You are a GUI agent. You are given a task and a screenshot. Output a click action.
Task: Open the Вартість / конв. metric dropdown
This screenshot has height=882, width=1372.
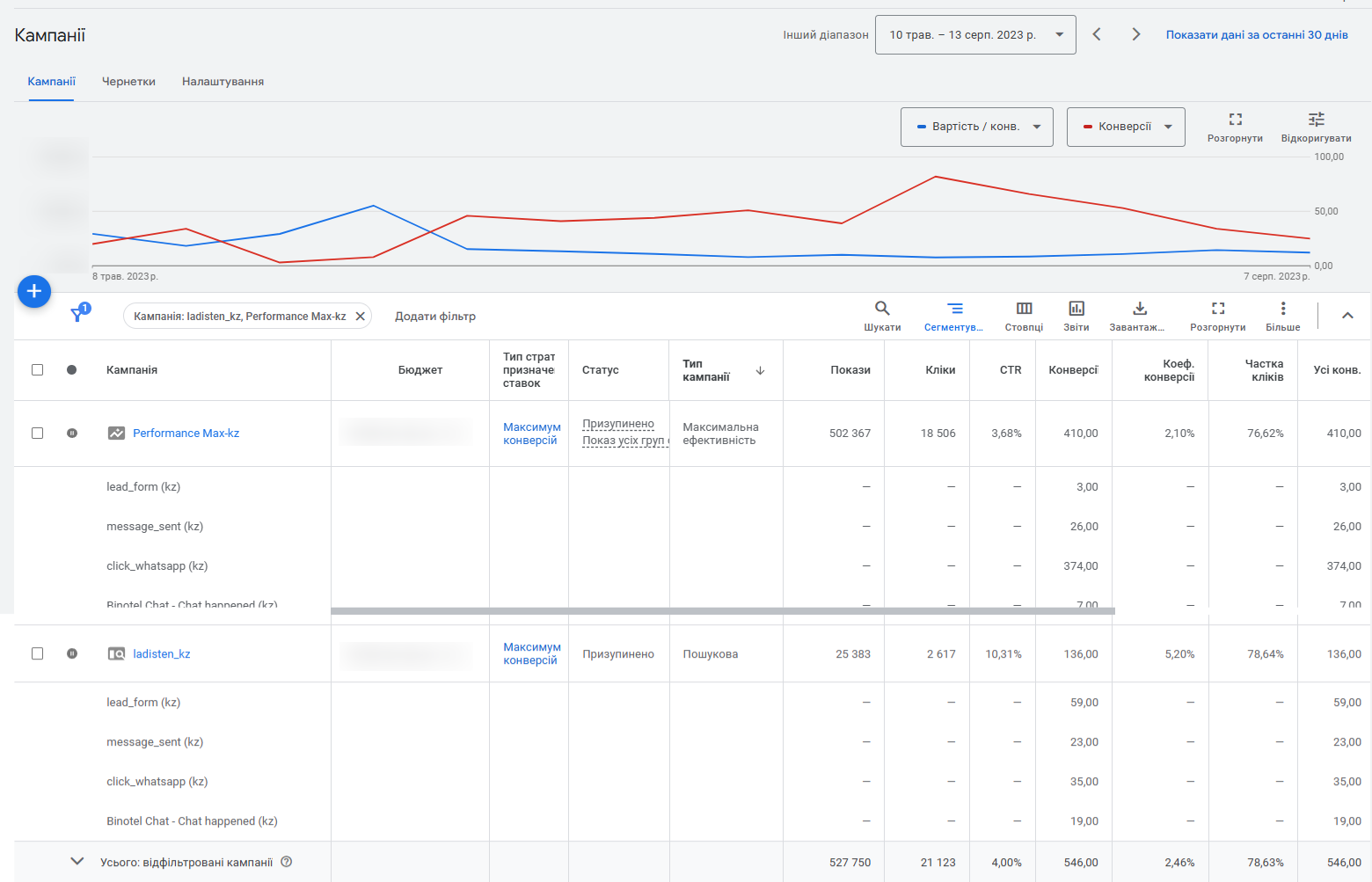[976, 127]
